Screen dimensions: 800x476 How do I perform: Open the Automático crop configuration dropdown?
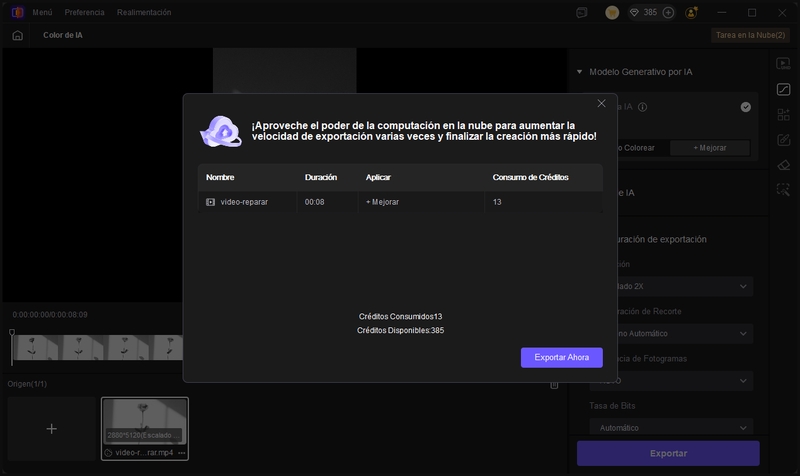[685, 334]
